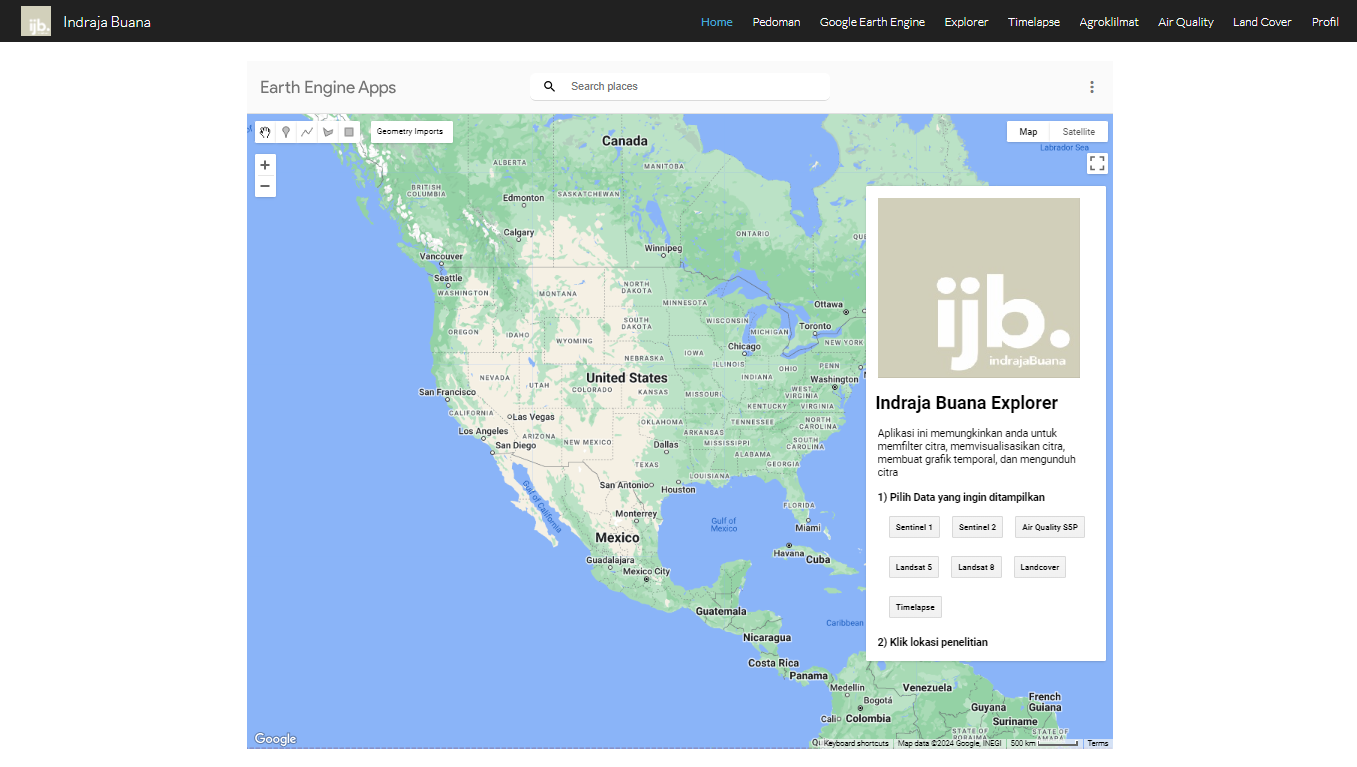Viewport: 1357px width, 767px height.
Task: Open the three-dot options menu
Action: click(1092, 87)
